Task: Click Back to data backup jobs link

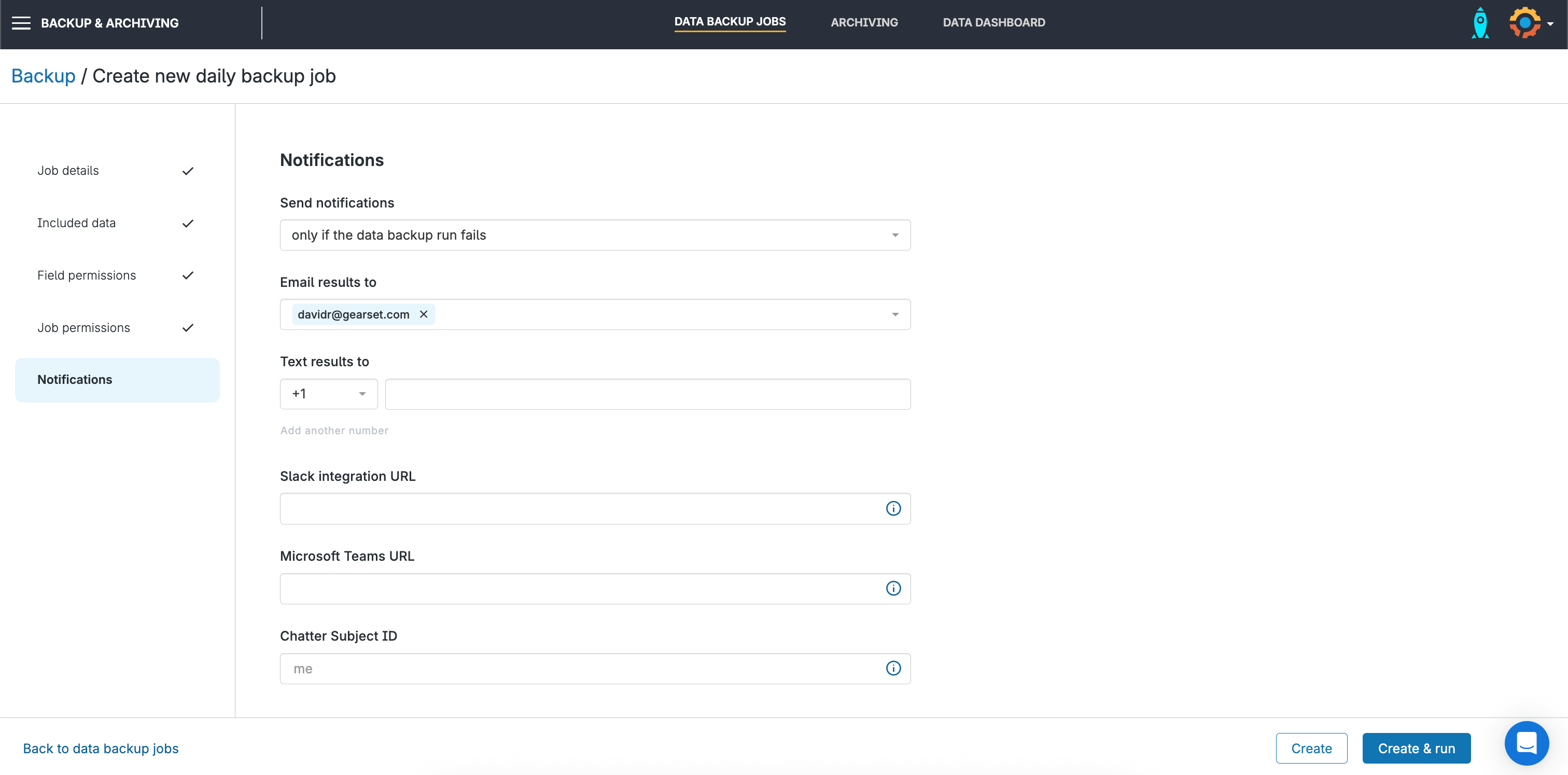Action: (101, 748)
